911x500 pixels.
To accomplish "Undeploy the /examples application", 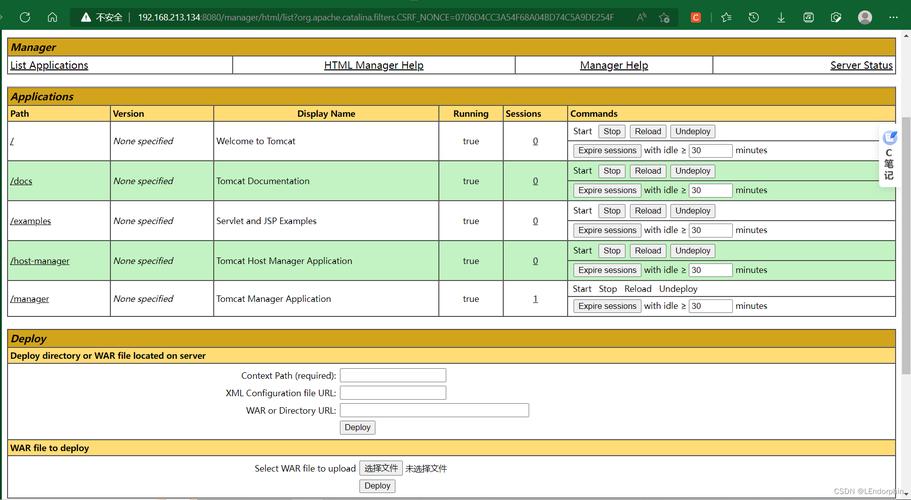I will 692,211.
